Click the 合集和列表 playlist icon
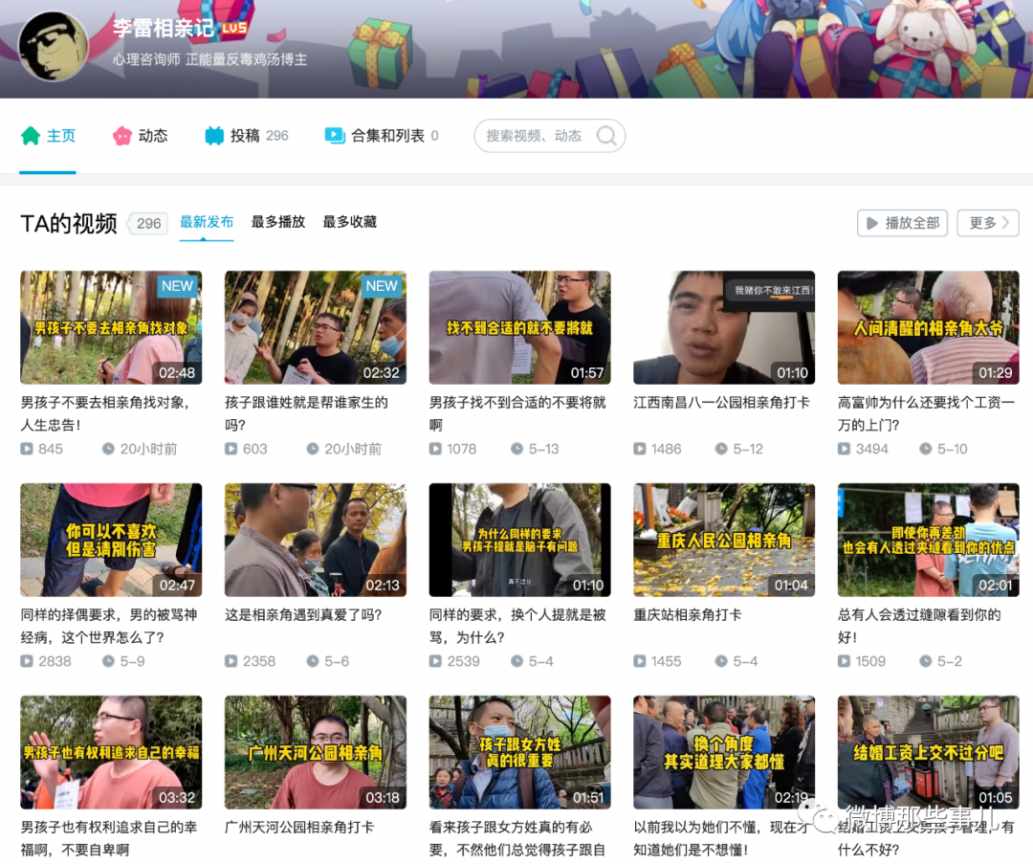This screenshot has height=864, width=1033. pos(335,136)
